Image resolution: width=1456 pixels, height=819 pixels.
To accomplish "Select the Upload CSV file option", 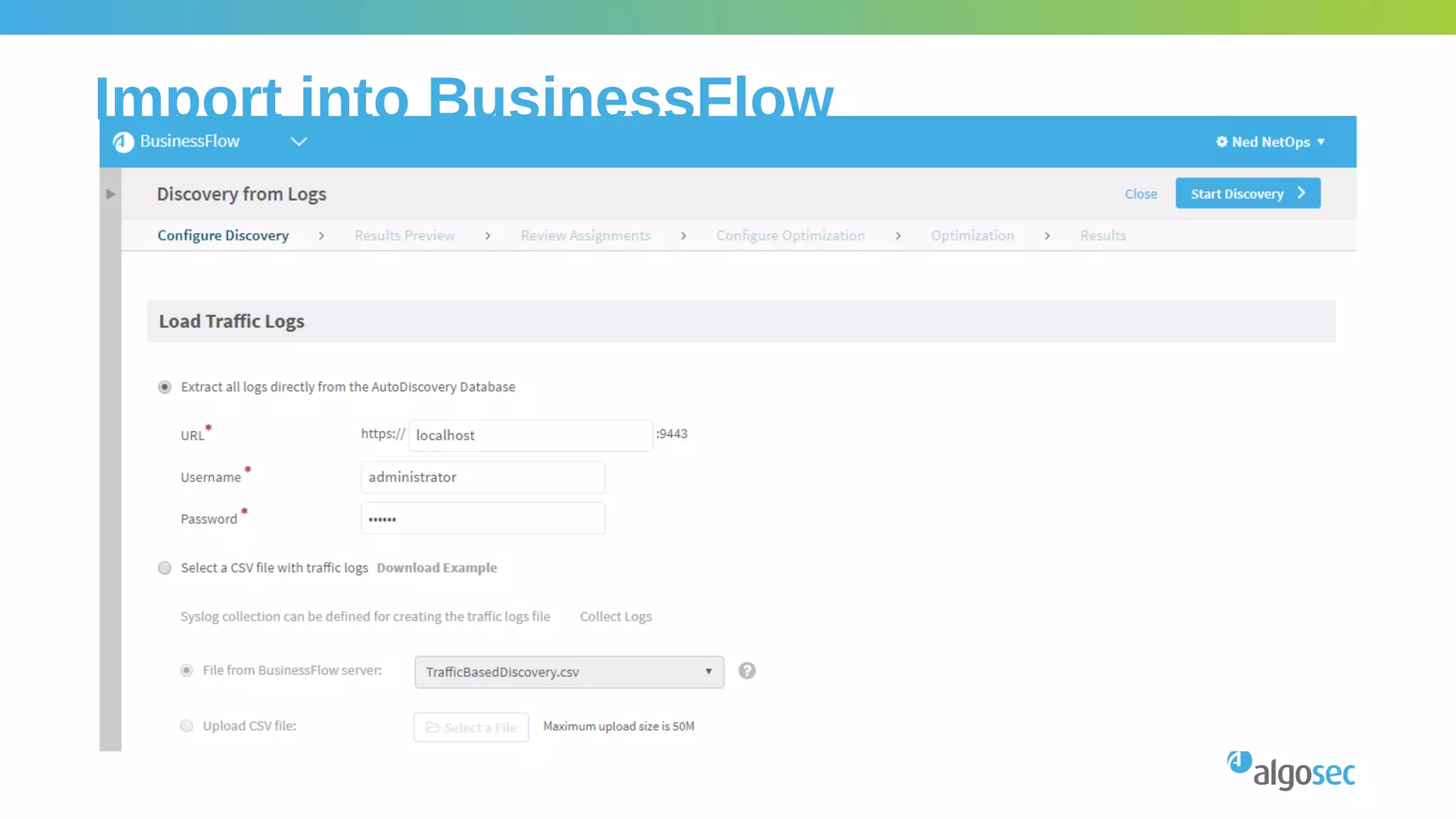I will (186, 726).
